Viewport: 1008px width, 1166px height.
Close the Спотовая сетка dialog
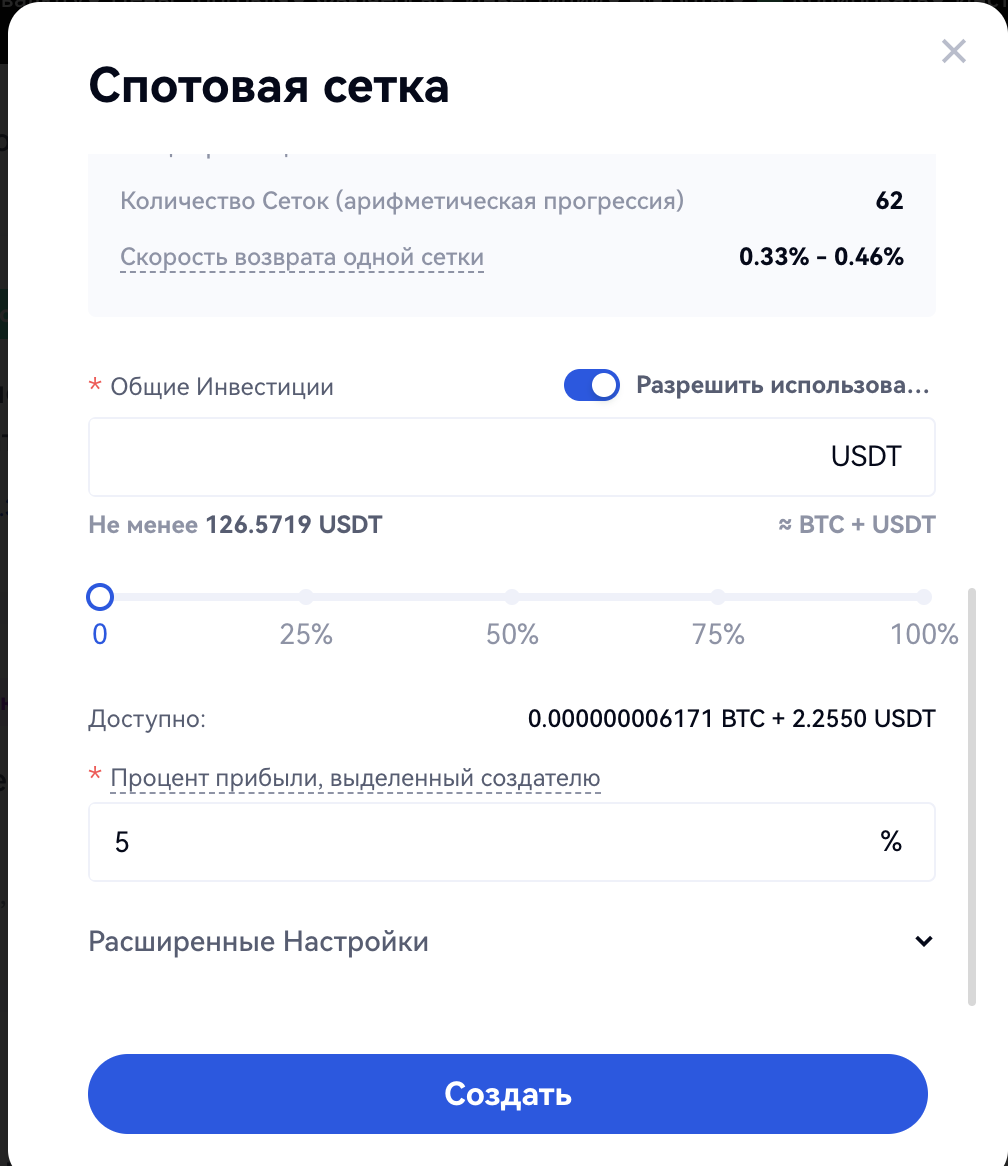pos(954,51)
